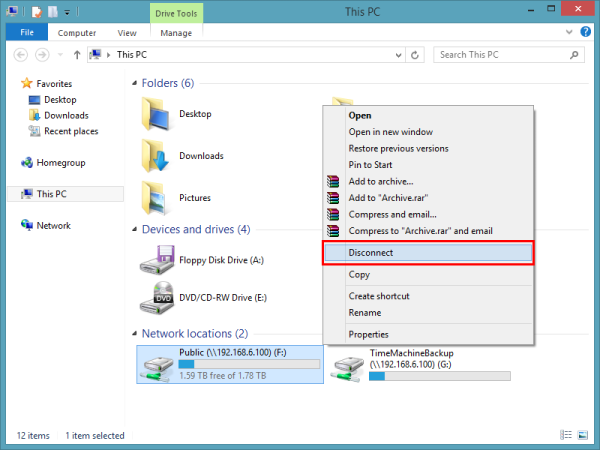This screenshot has width=600, height=450.
Task: Click the This PC address bar path
Action: [x=132, y=55]
